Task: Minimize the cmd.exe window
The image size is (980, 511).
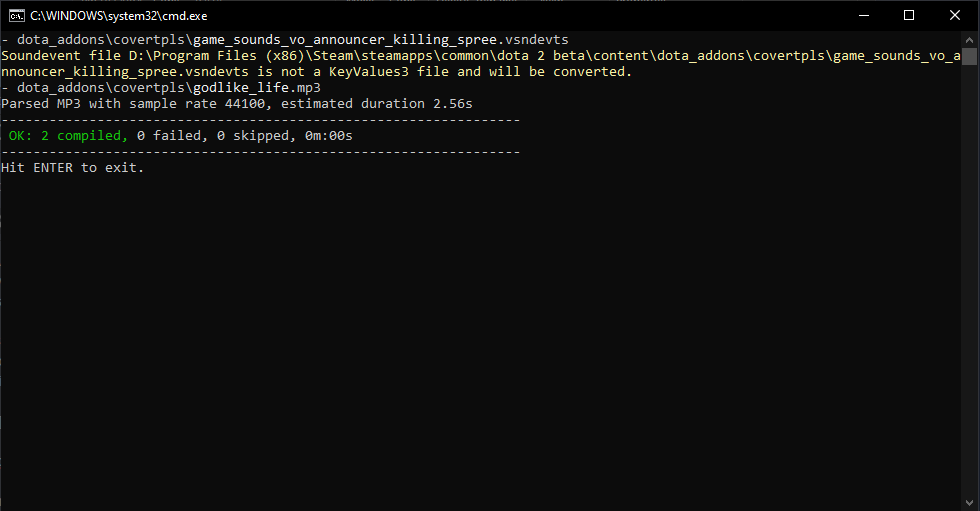Action: click(863, 15)
